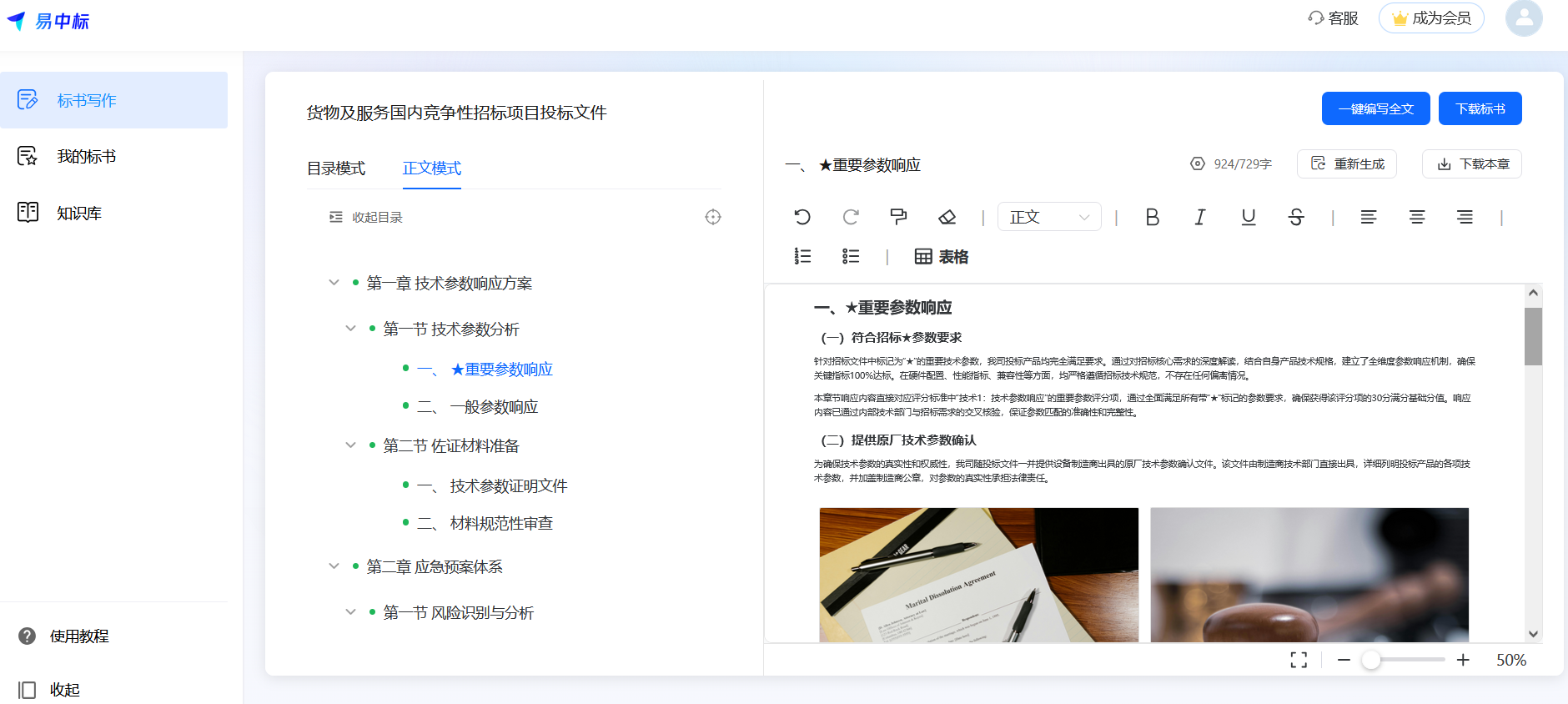The width and height of the screenshot is (1568, 704).
Task: Click 一键编写全文 button
Action: pyautogui.click(x=1376, y=108)
